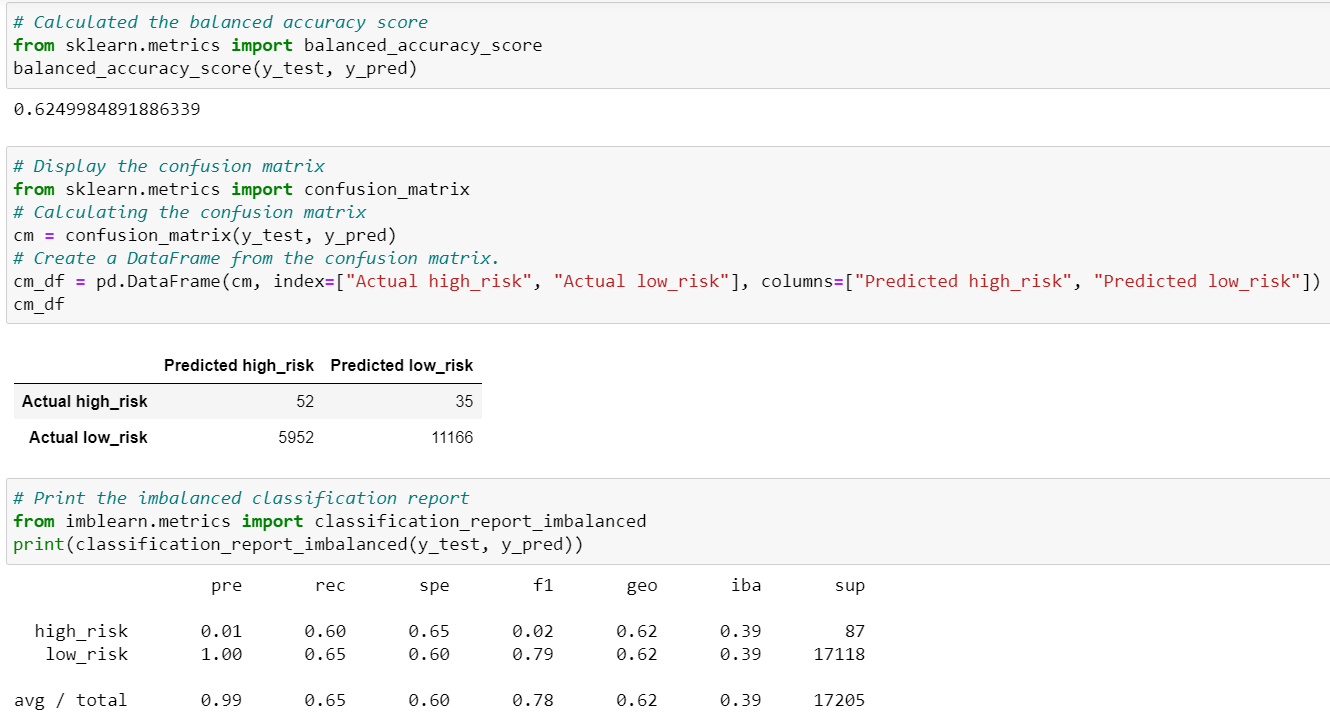Click the 'f1' header in the report
The image size is (1330, 723).
(x=543, y=586)
